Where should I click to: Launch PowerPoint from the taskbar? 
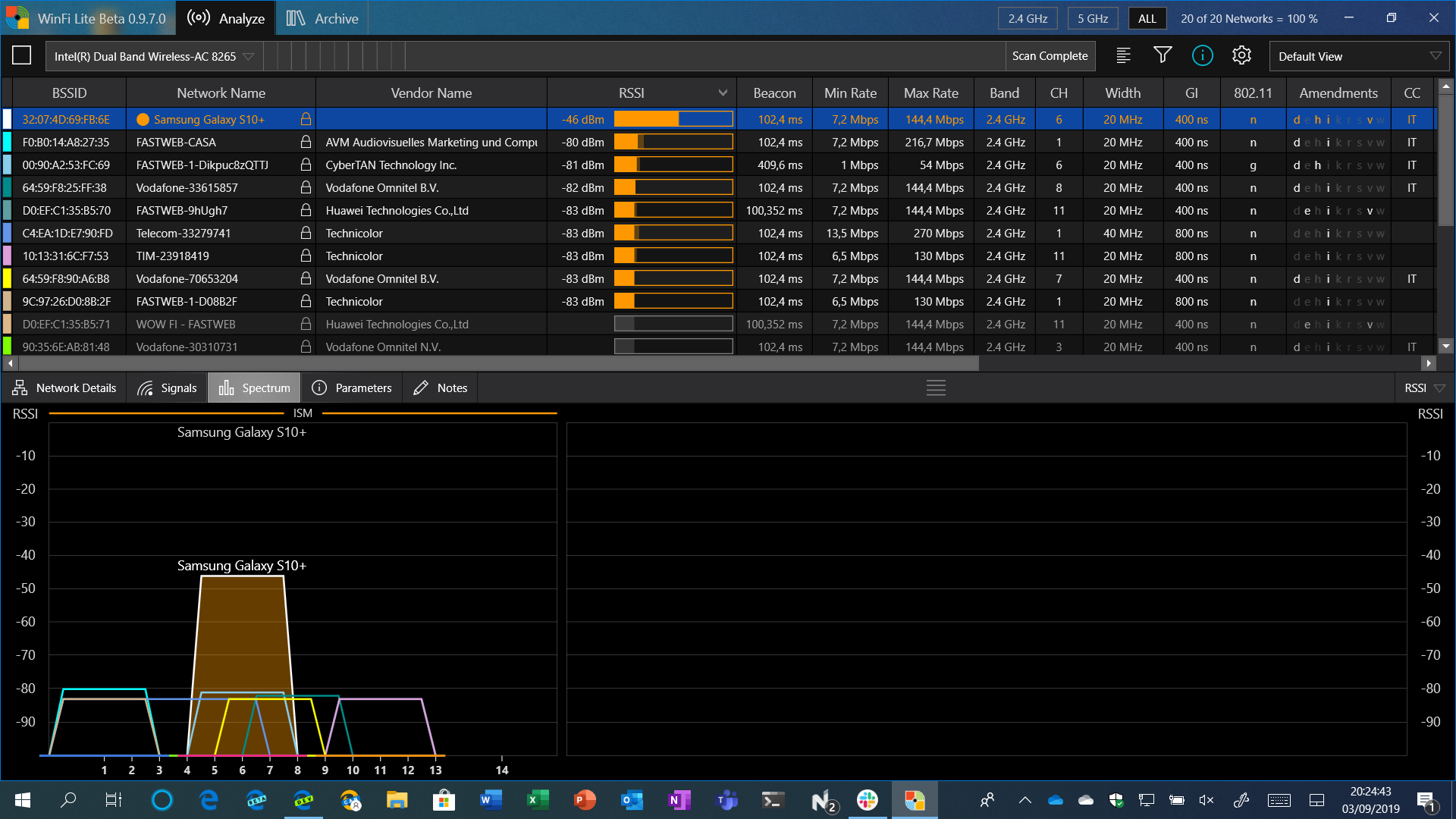(x=585, y=800)
